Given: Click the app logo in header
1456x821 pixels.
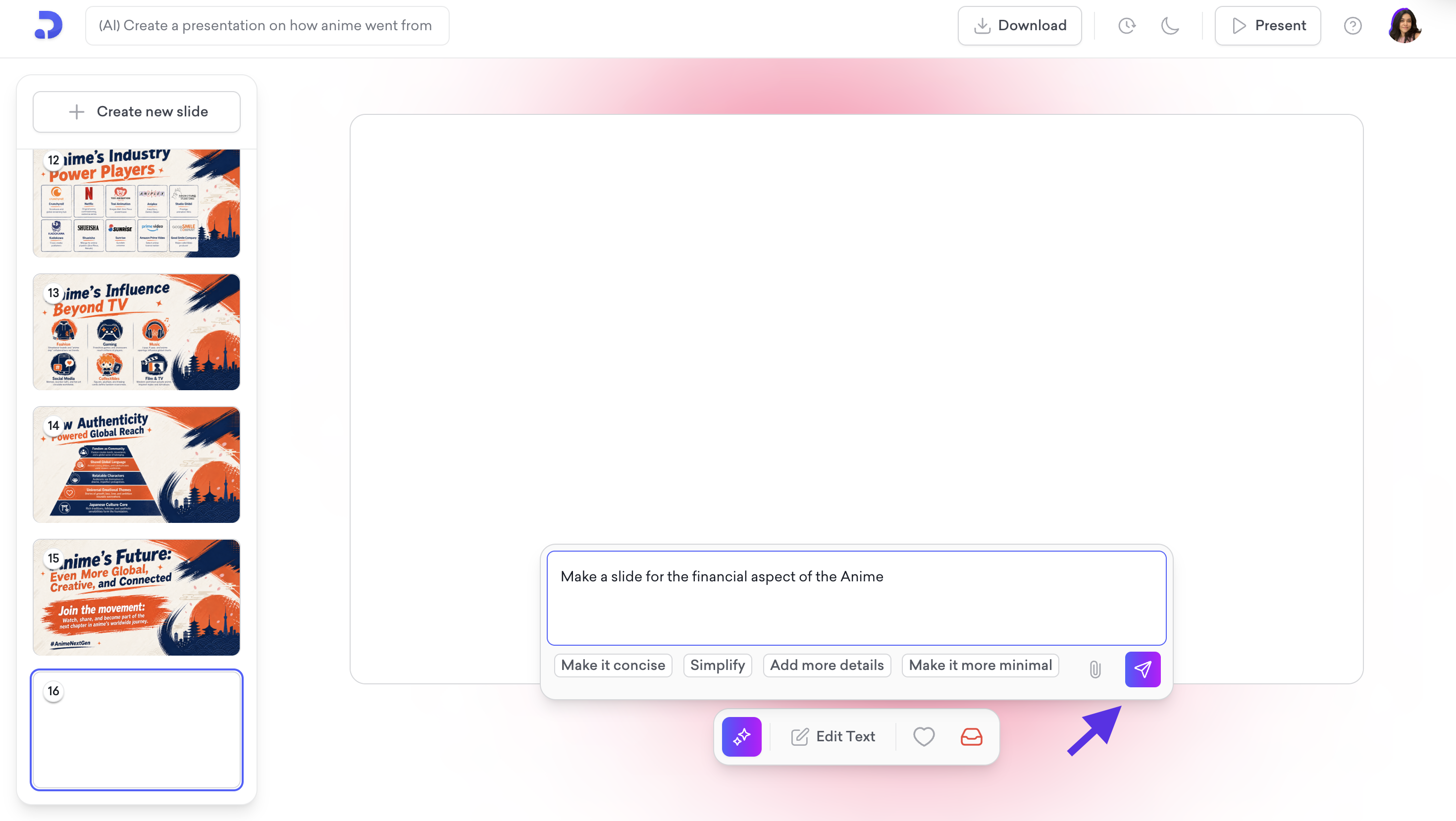Looking at the screenshot, I should click(49, 25).
